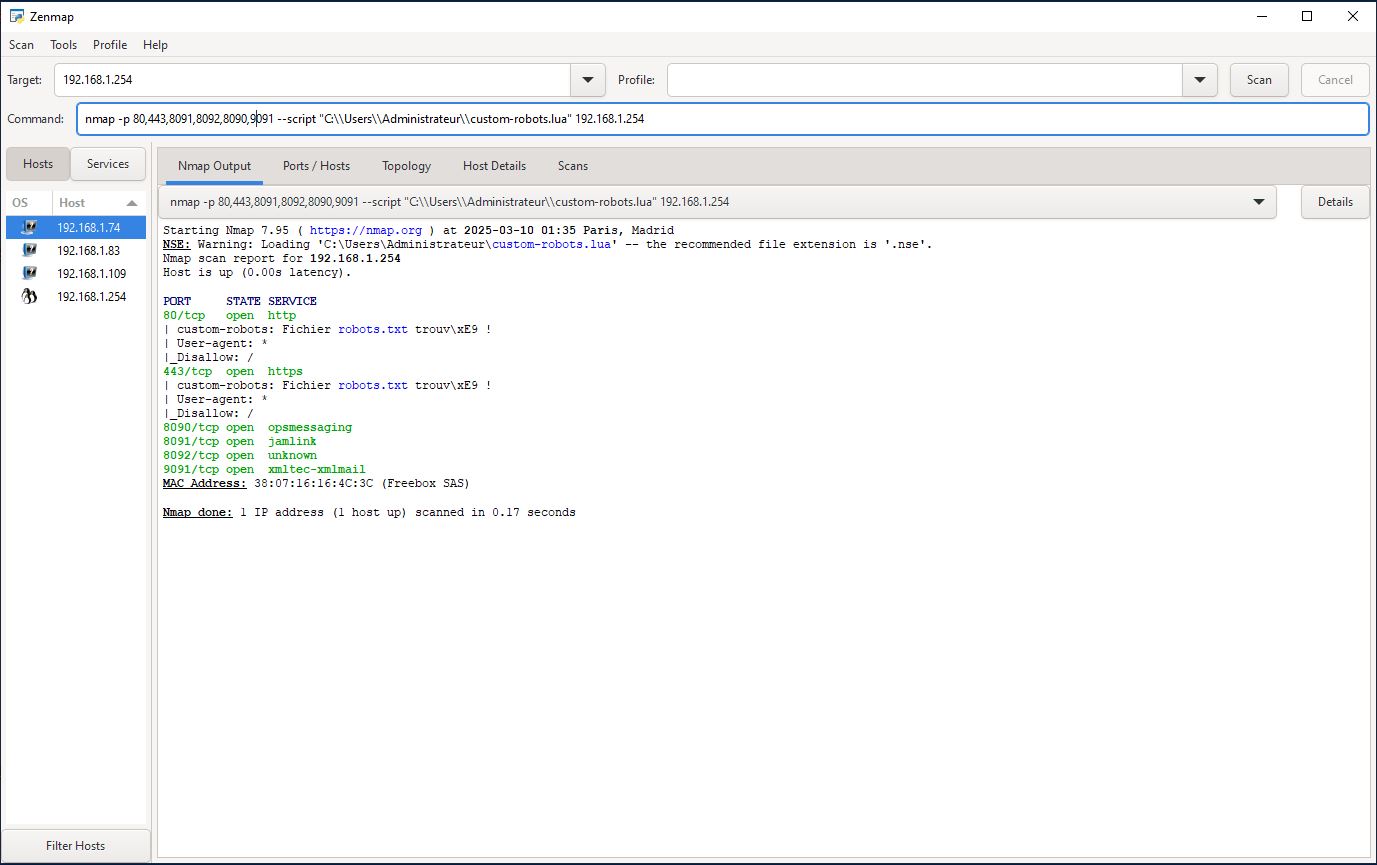Select the Hosts view button
1377x865 pixels.
tap(38, 164)
